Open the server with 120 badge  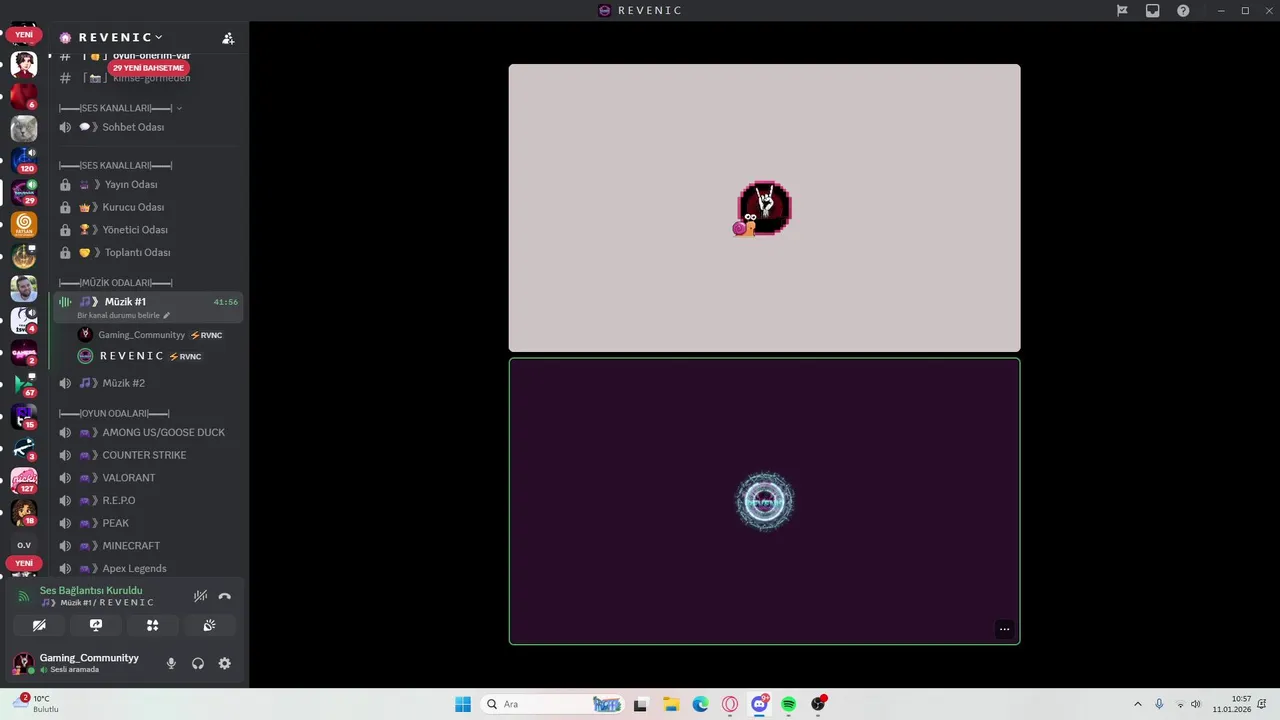(x=24, y=160)
